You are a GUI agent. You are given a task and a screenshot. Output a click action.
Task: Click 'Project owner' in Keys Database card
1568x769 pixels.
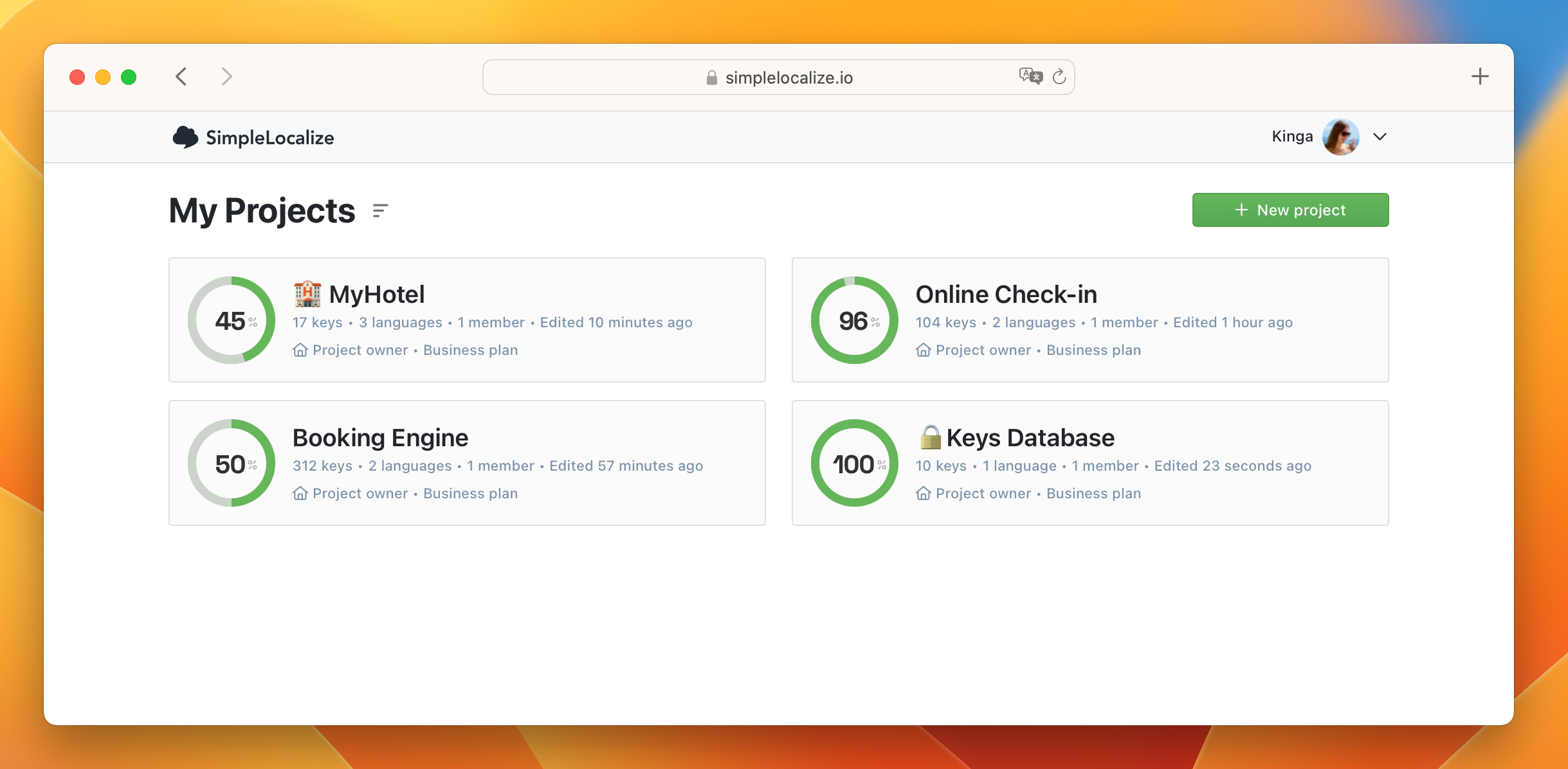[983, 493]
